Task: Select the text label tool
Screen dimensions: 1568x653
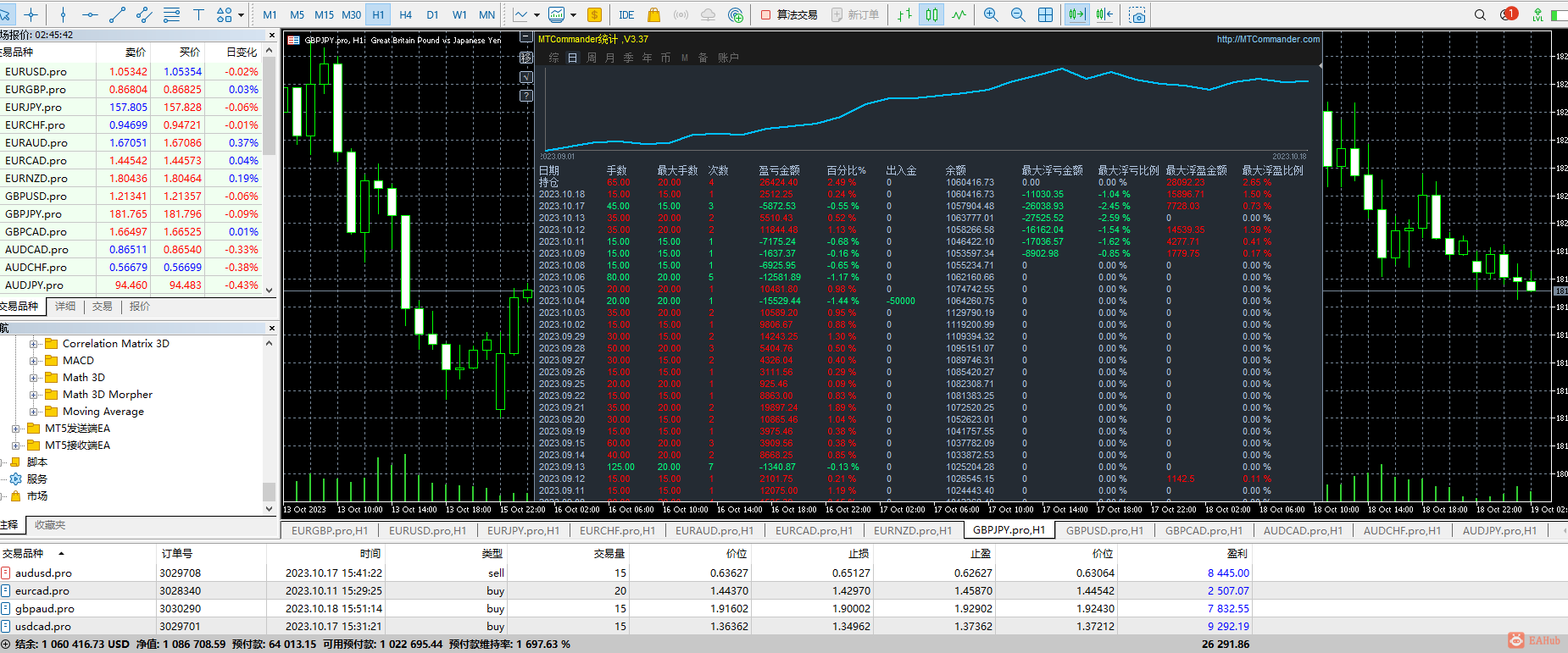Action: [198, 14]
